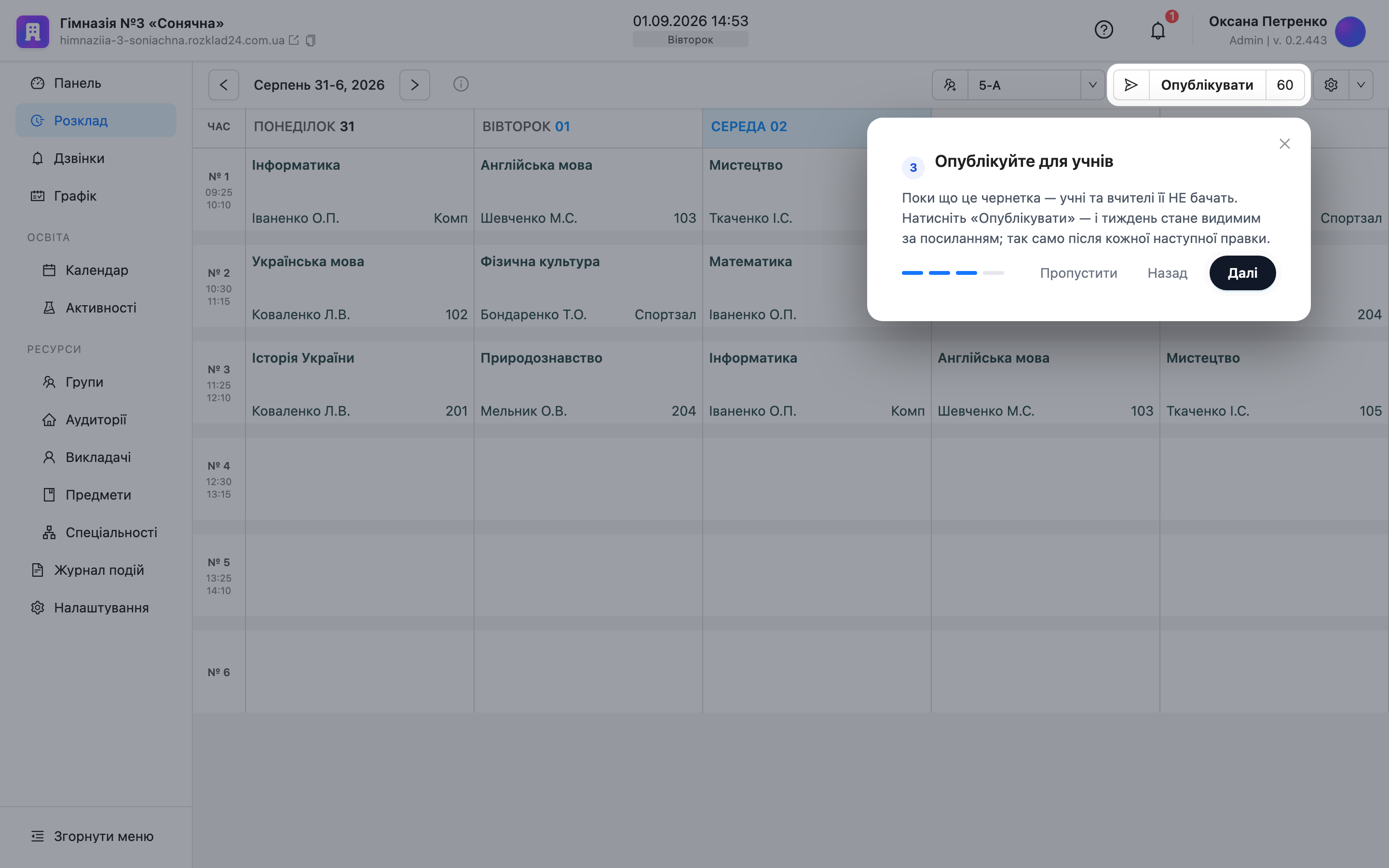
Task: Open Розклад in the sidebar
Action: click(x=96, y=121)
